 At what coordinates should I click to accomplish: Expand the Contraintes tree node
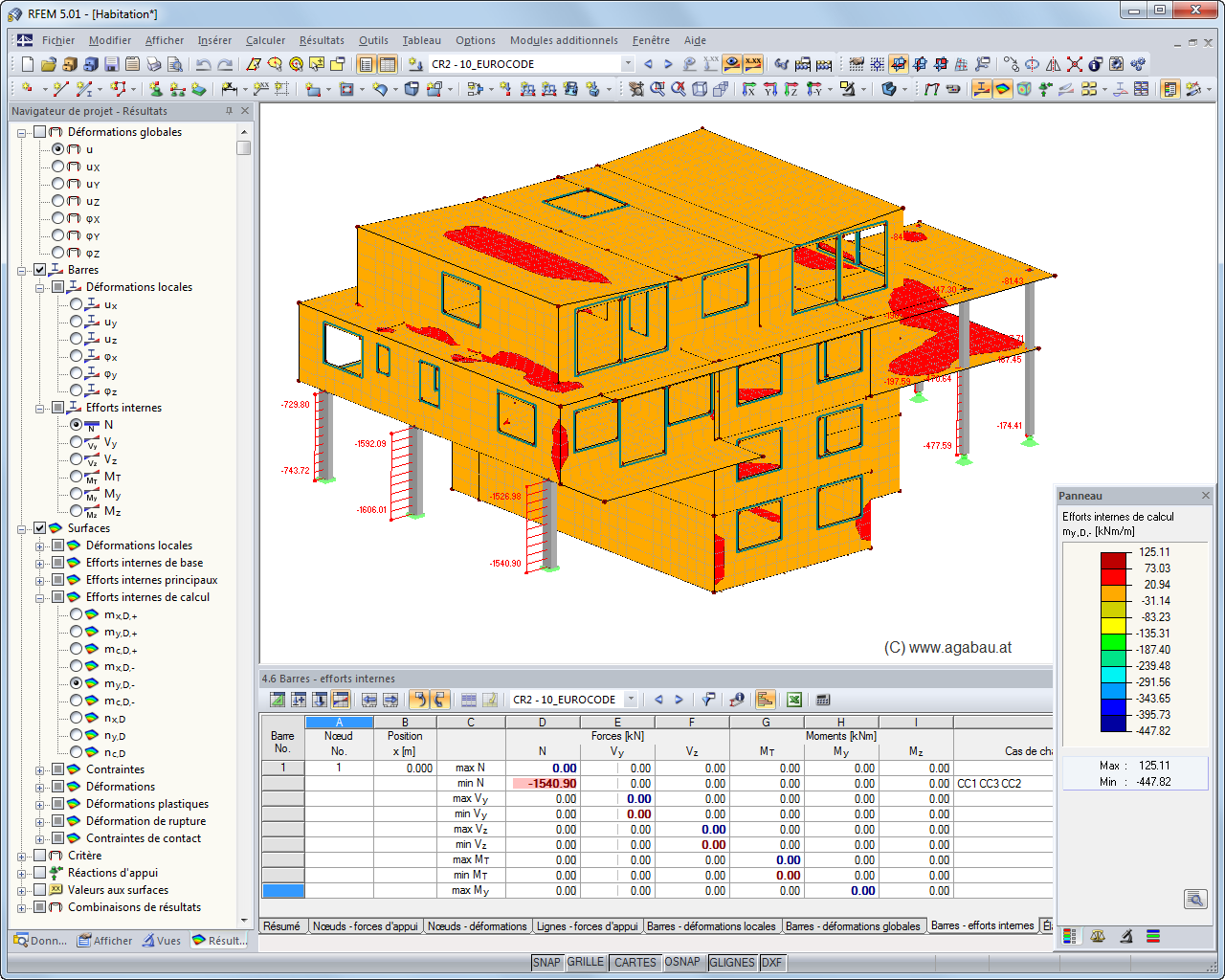click(40, 769)
